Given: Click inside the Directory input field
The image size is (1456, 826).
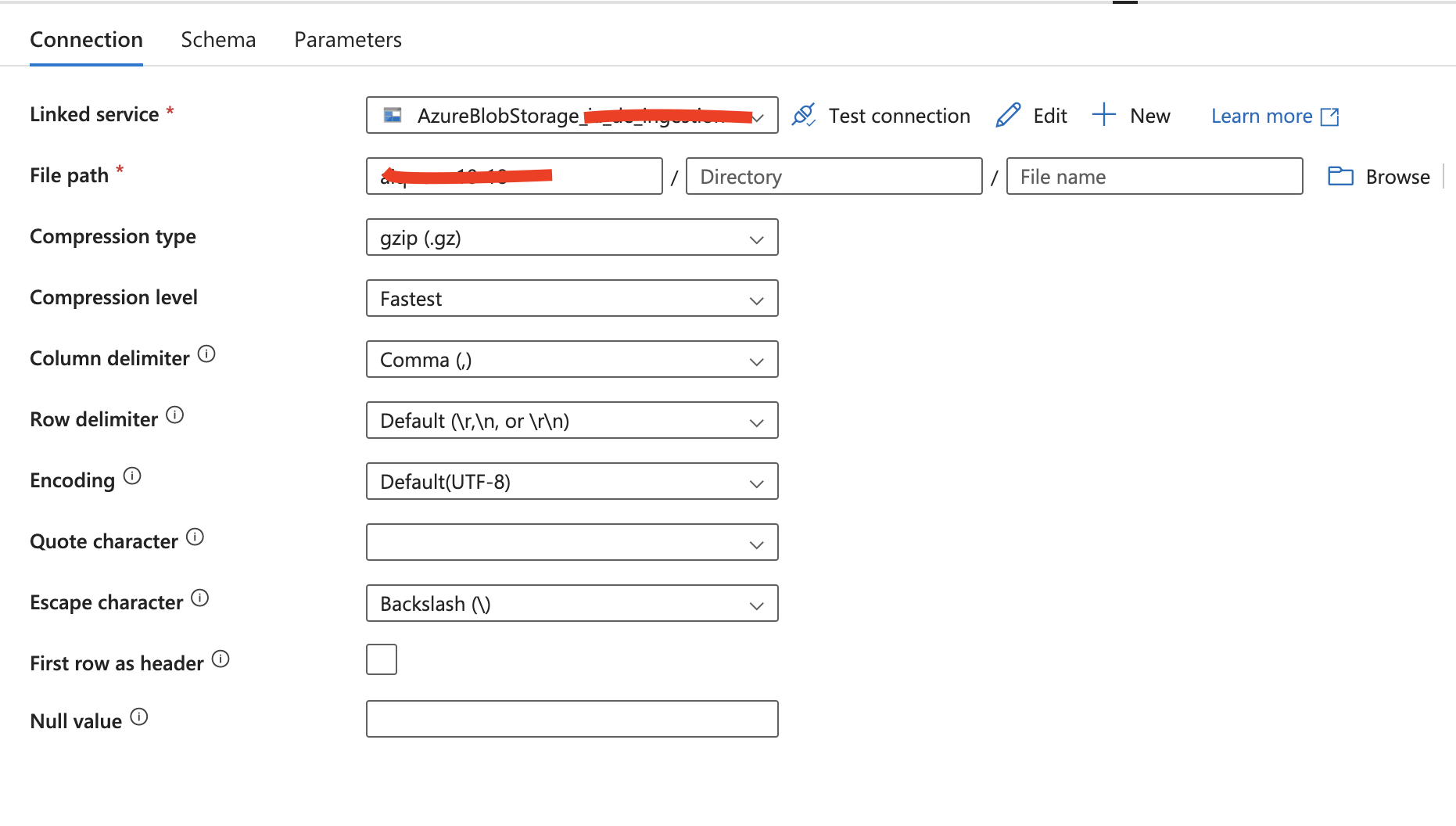Looking at the screenshot, I should pos(833,176).
